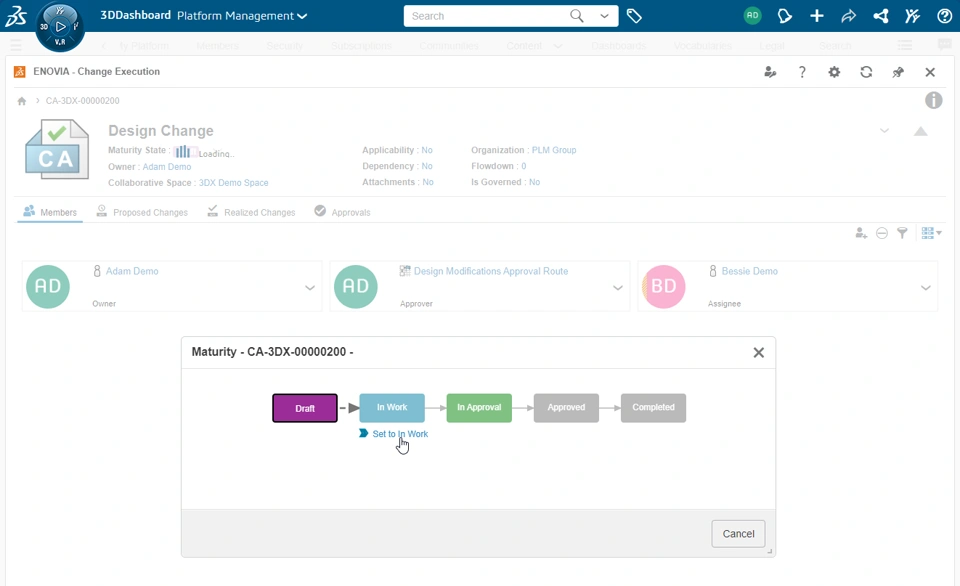Click Flowdown 0 value
This screenshot has width=960, height=586.
click(523, 166)
